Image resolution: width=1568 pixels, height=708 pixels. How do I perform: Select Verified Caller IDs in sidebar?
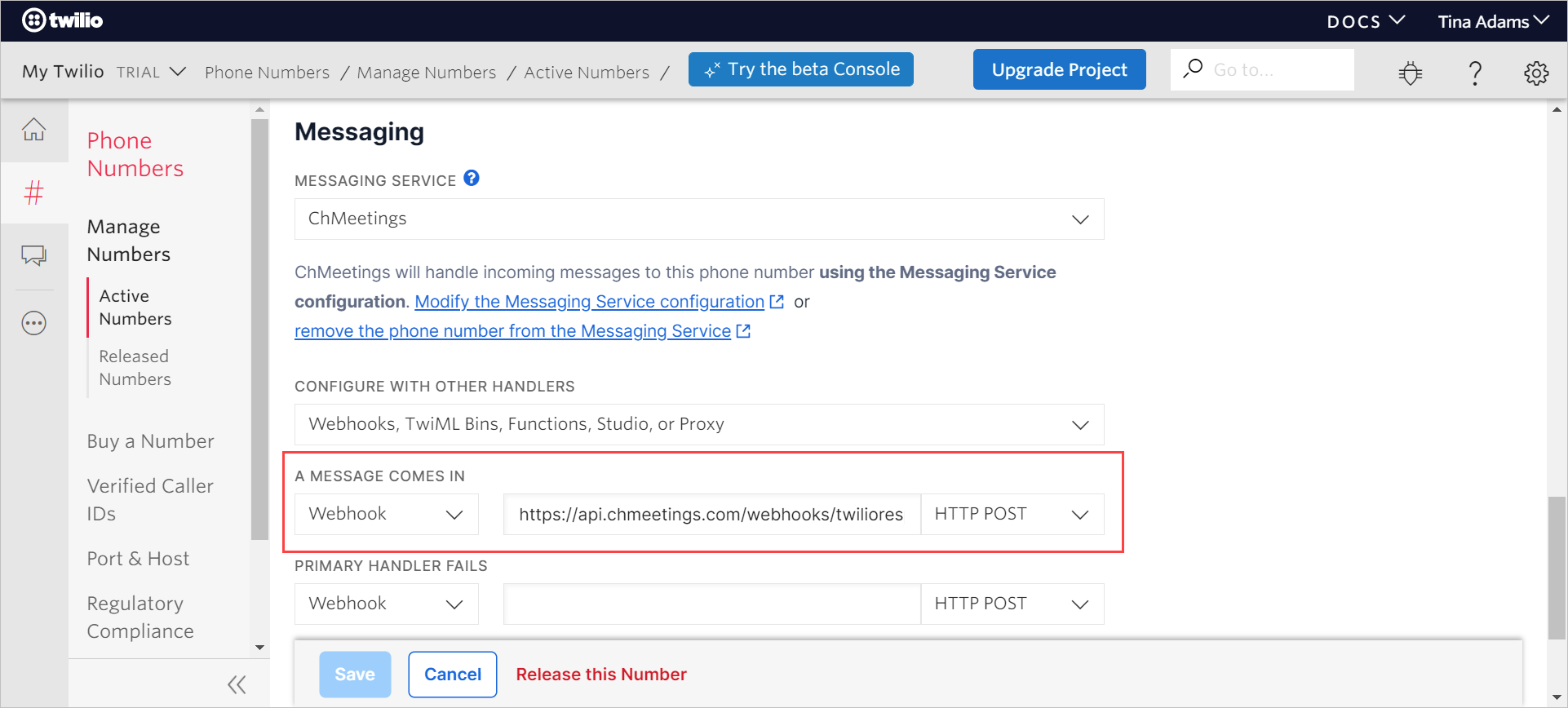point(150,500)
